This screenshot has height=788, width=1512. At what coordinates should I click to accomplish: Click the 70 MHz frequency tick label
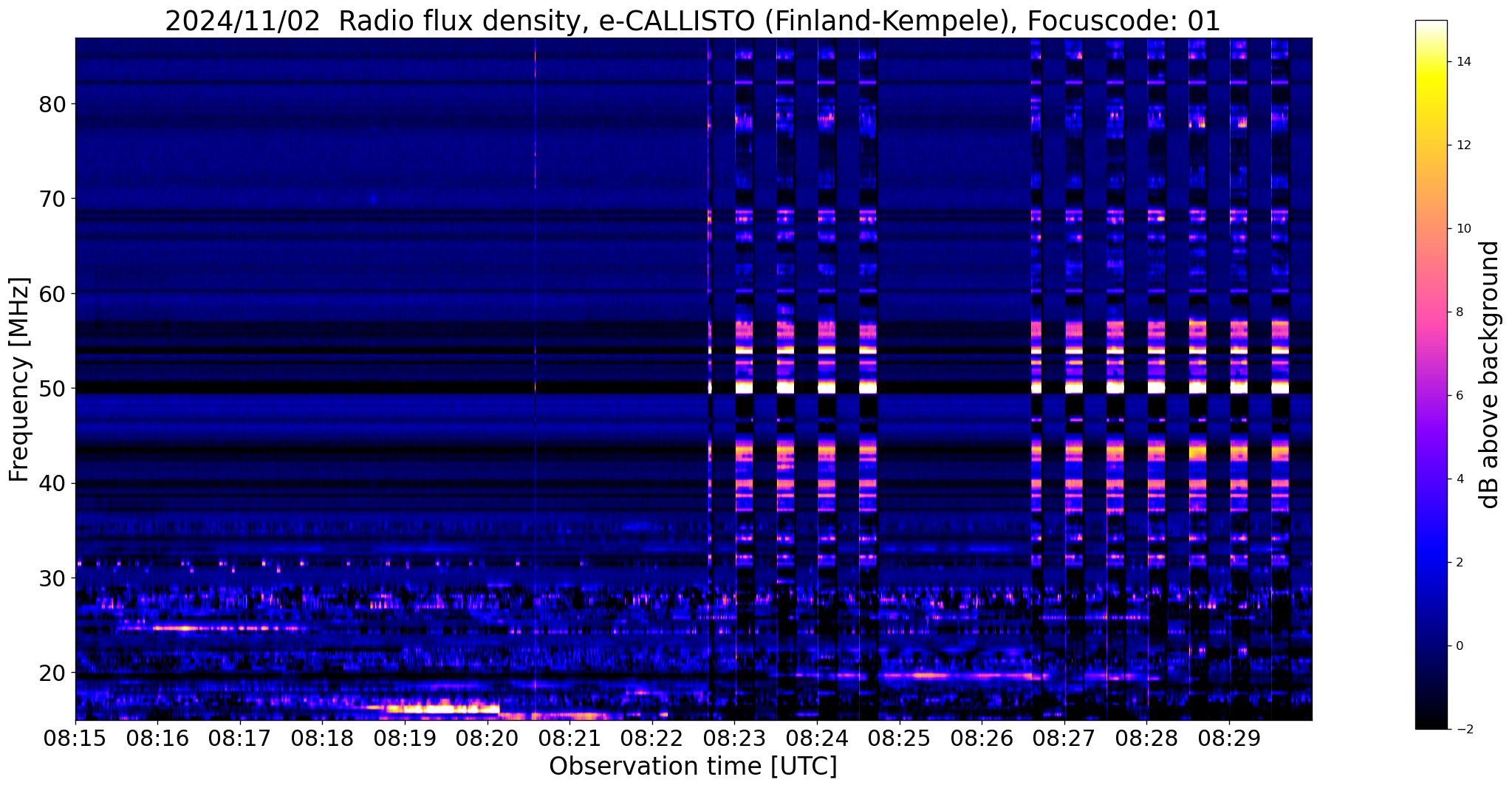tap(52, 199)
